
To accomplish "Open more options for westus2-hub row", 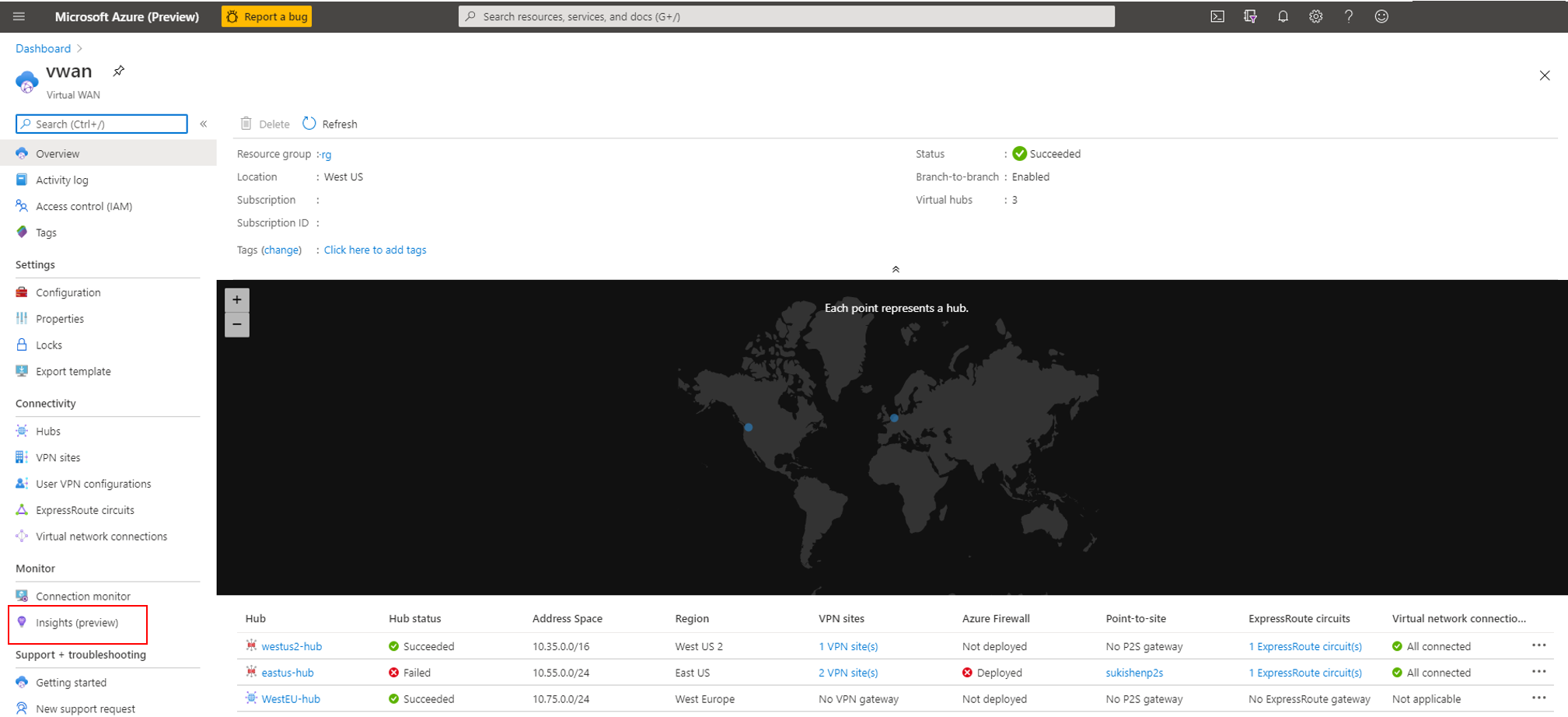I will pyautogui.click(x=1538, y=645).
